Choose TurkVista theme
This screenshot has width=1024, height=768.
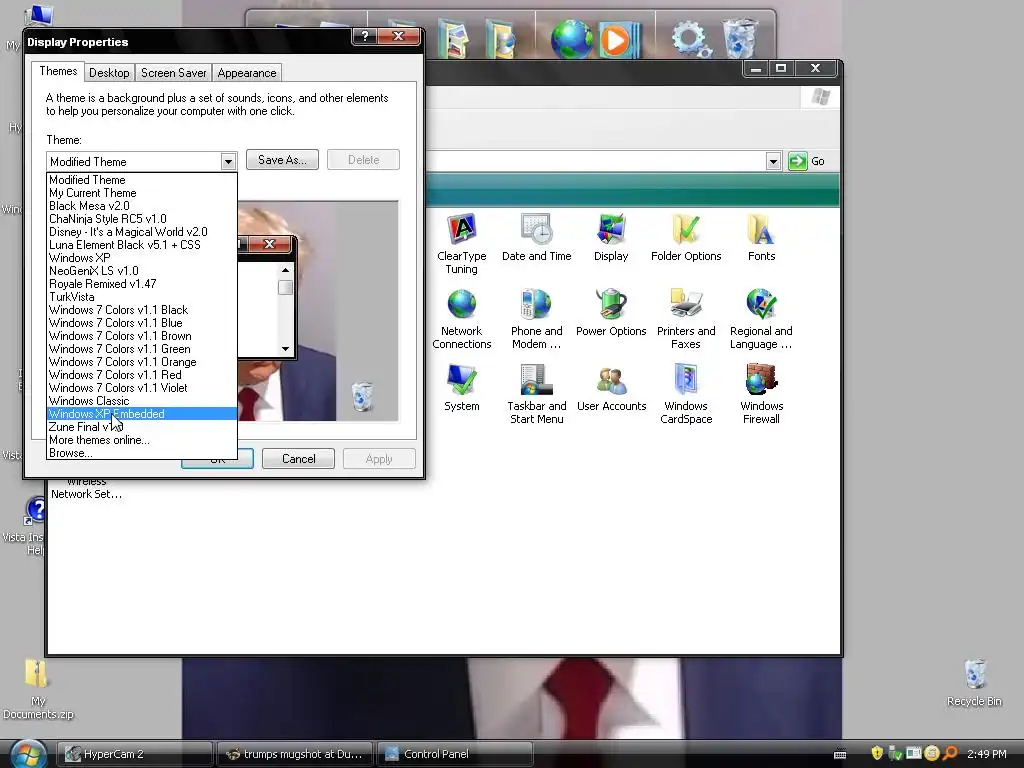(x=142, y=297)
